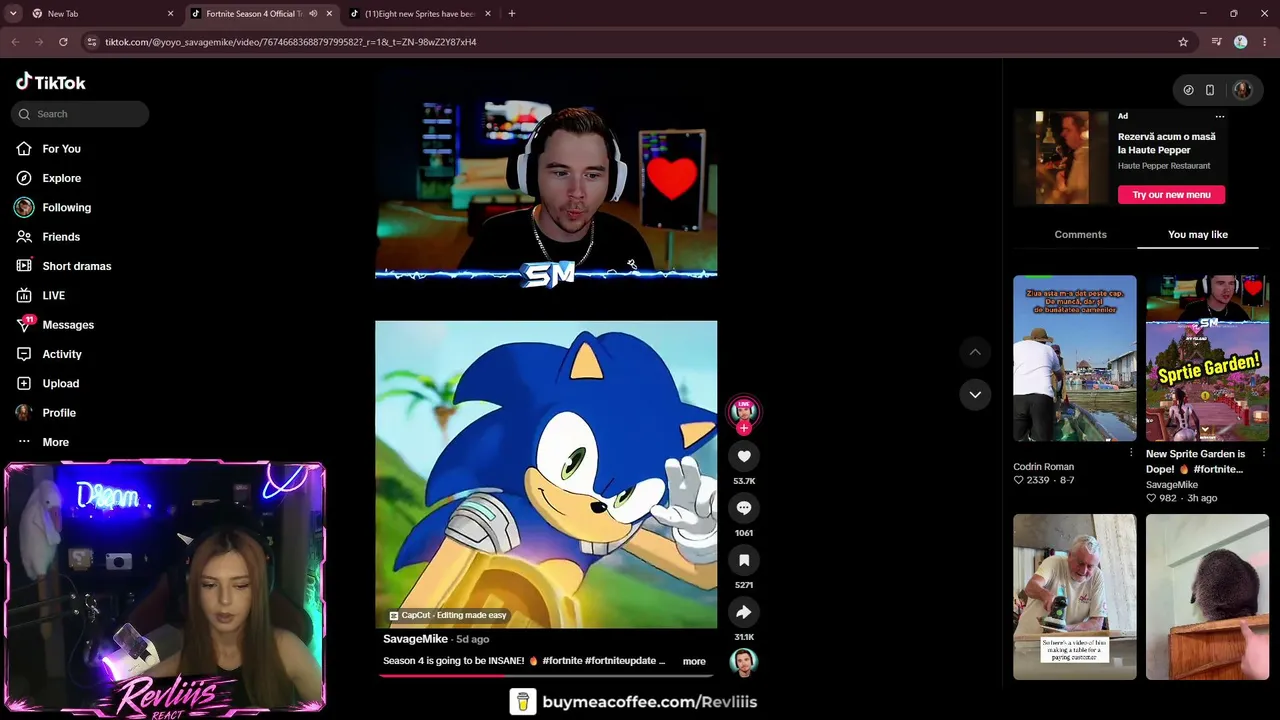Image resolution: width=1280 pixels, height=720 pixels.
Task: View site information icon in address bar
Action: click(92, 42)
